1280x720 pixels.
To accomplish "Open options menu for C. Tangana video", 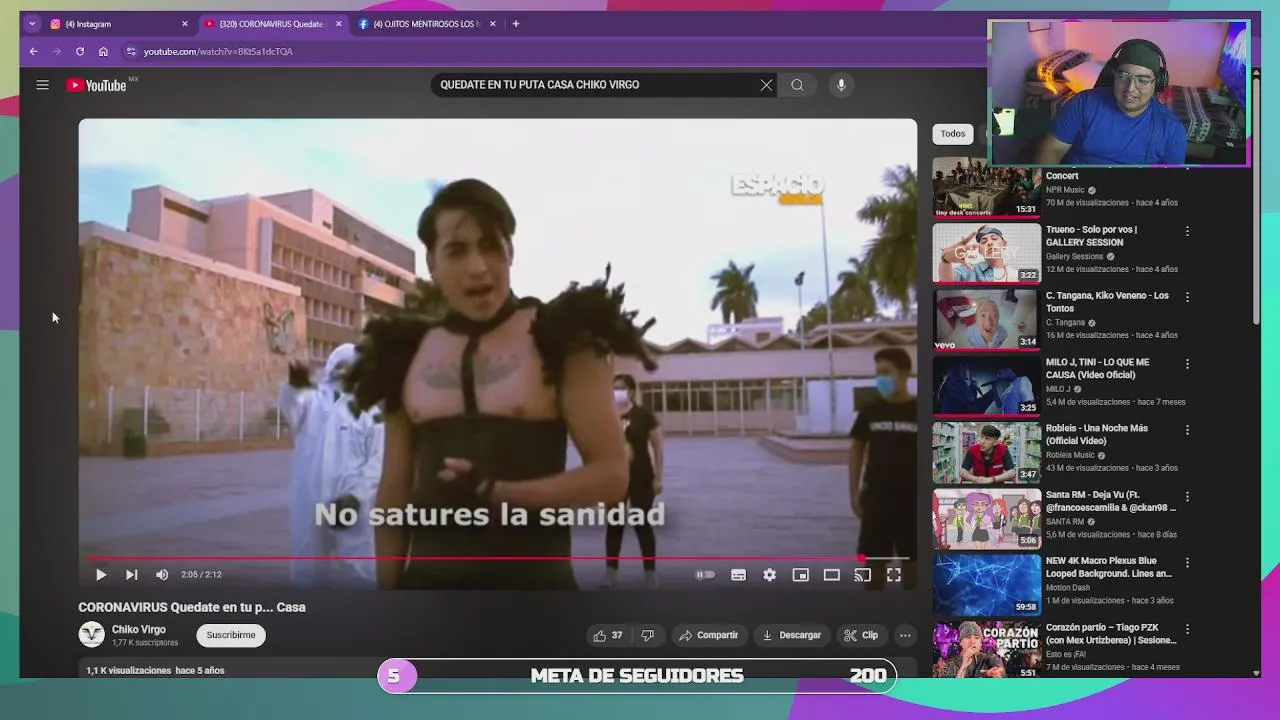I will tap(1187, 297).
